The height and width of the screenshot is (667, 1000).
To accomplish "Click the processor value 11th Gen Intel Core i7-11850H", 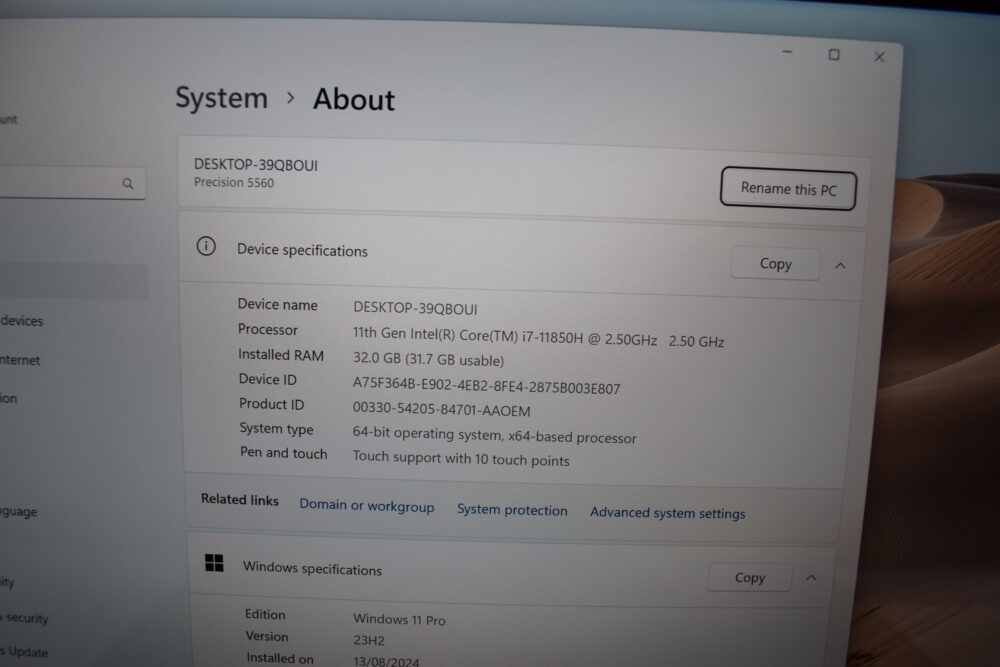I will click(538, 337).
